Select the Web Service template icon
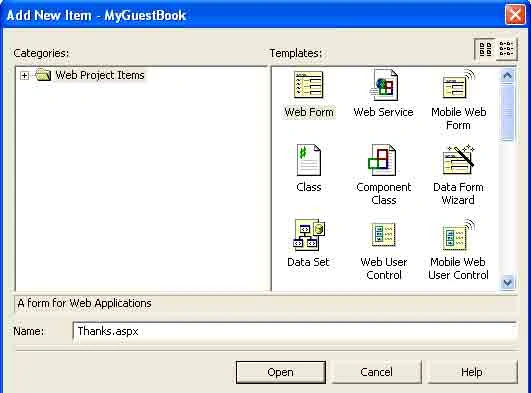 [383, 85]
